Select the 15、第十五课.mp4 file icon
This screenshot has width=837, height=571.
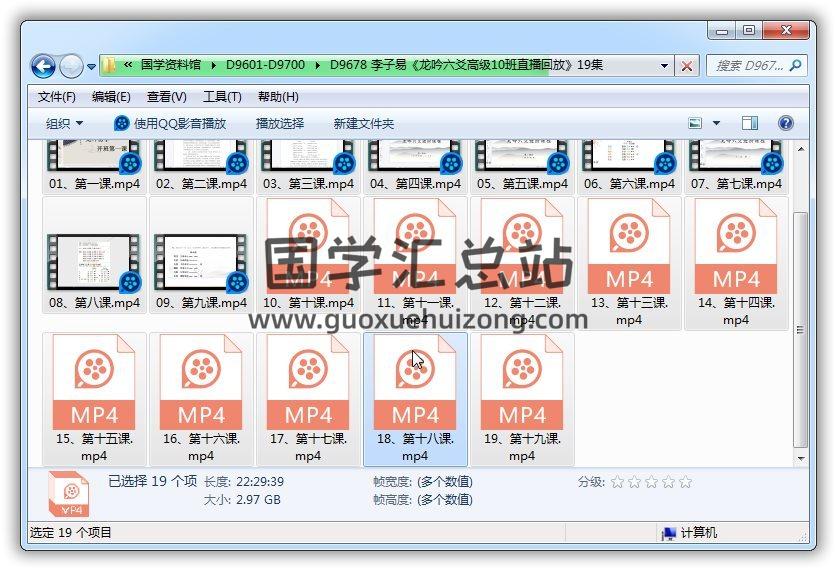coord(94,385)
